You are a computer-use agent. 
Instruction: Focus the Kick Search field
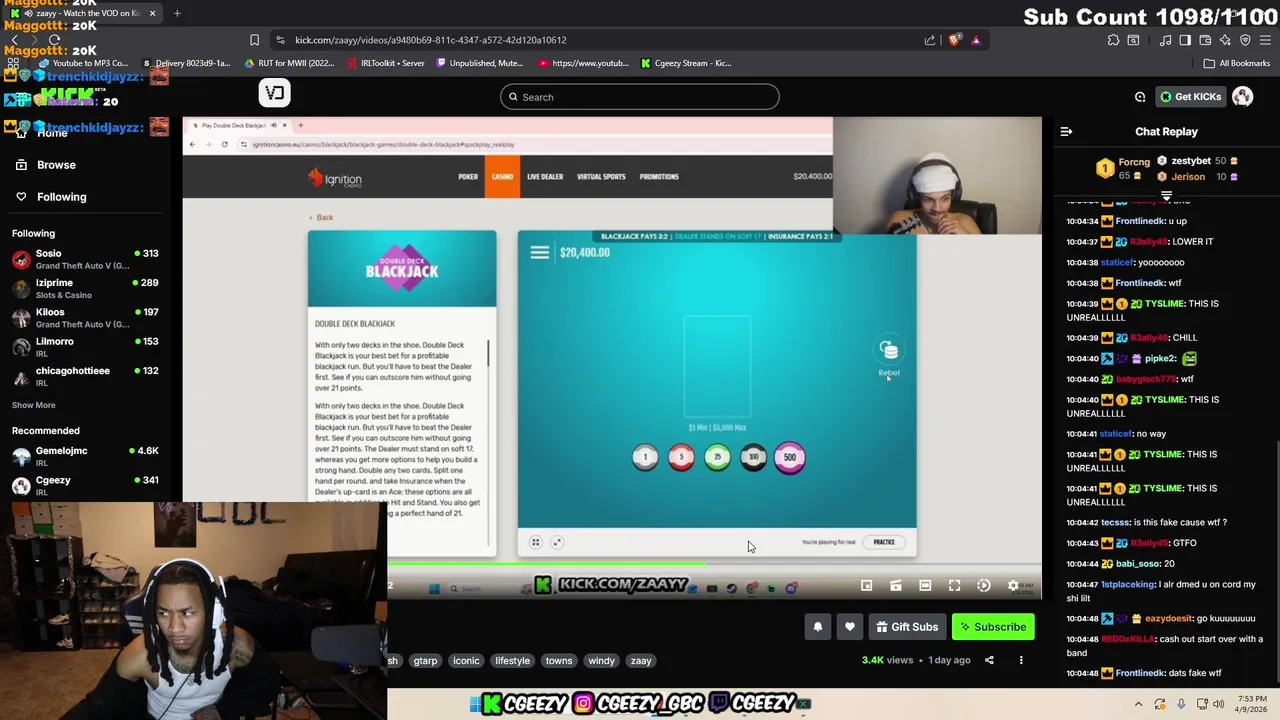[640, 97]
